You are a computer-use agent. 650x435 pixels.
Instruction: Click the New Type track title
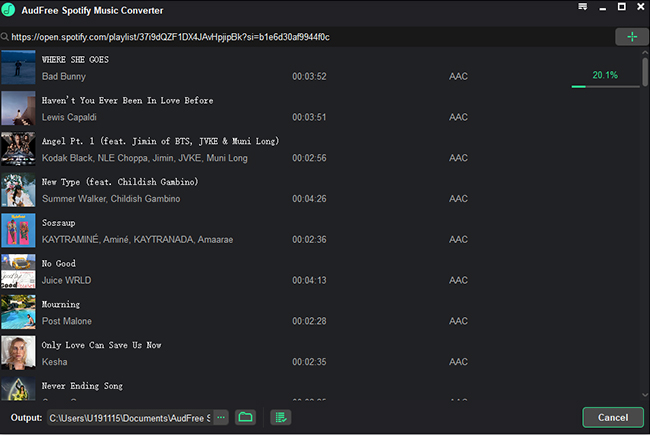[120, 182]
